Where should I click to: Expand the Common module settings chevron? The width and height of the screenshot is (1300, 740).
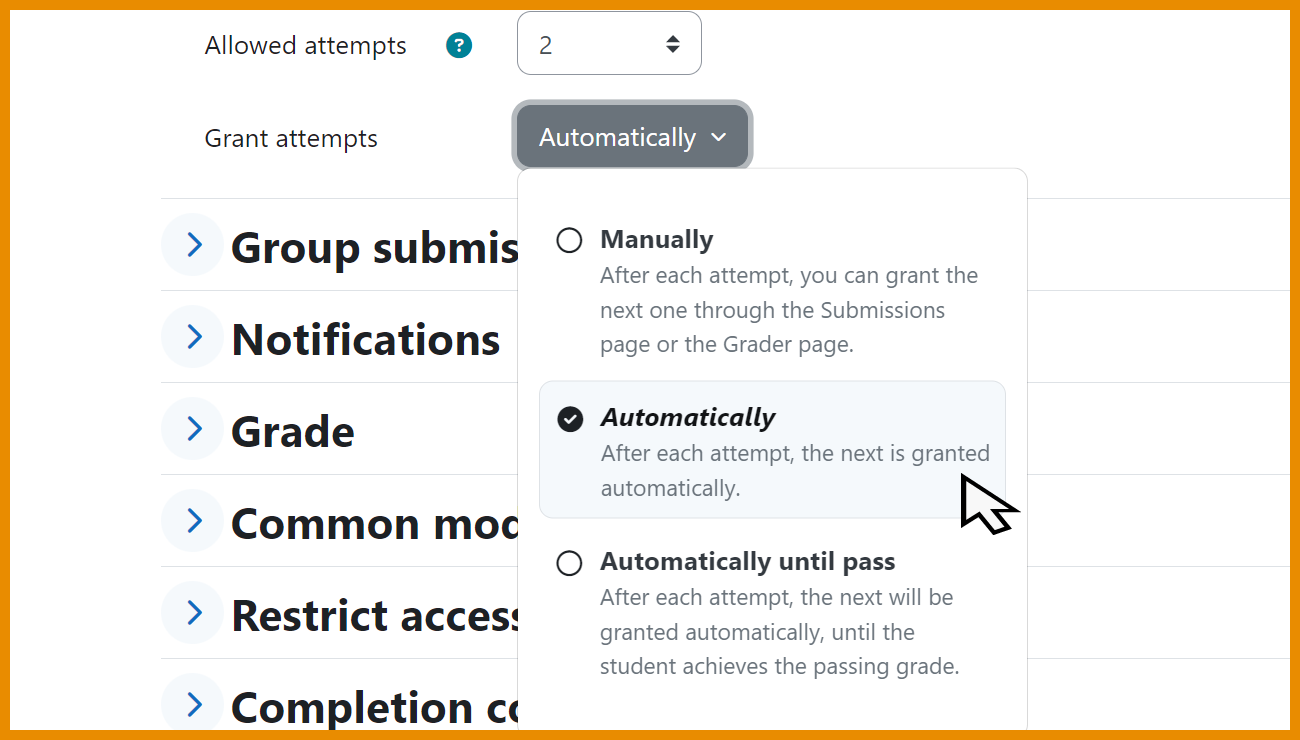192,520
